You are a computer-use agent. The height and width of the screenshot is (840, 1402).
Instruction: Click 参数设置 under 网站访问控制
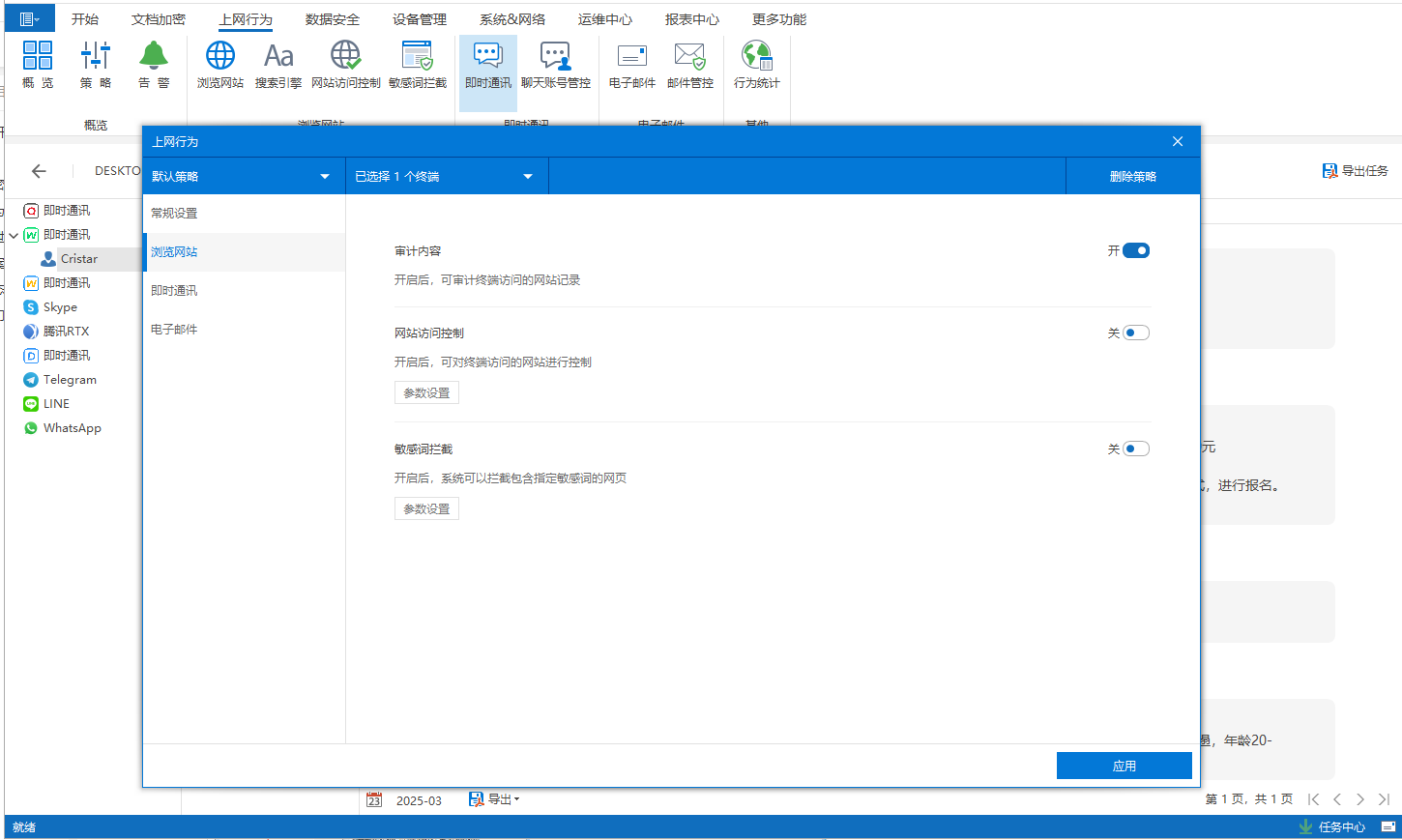tap(426, 393)
